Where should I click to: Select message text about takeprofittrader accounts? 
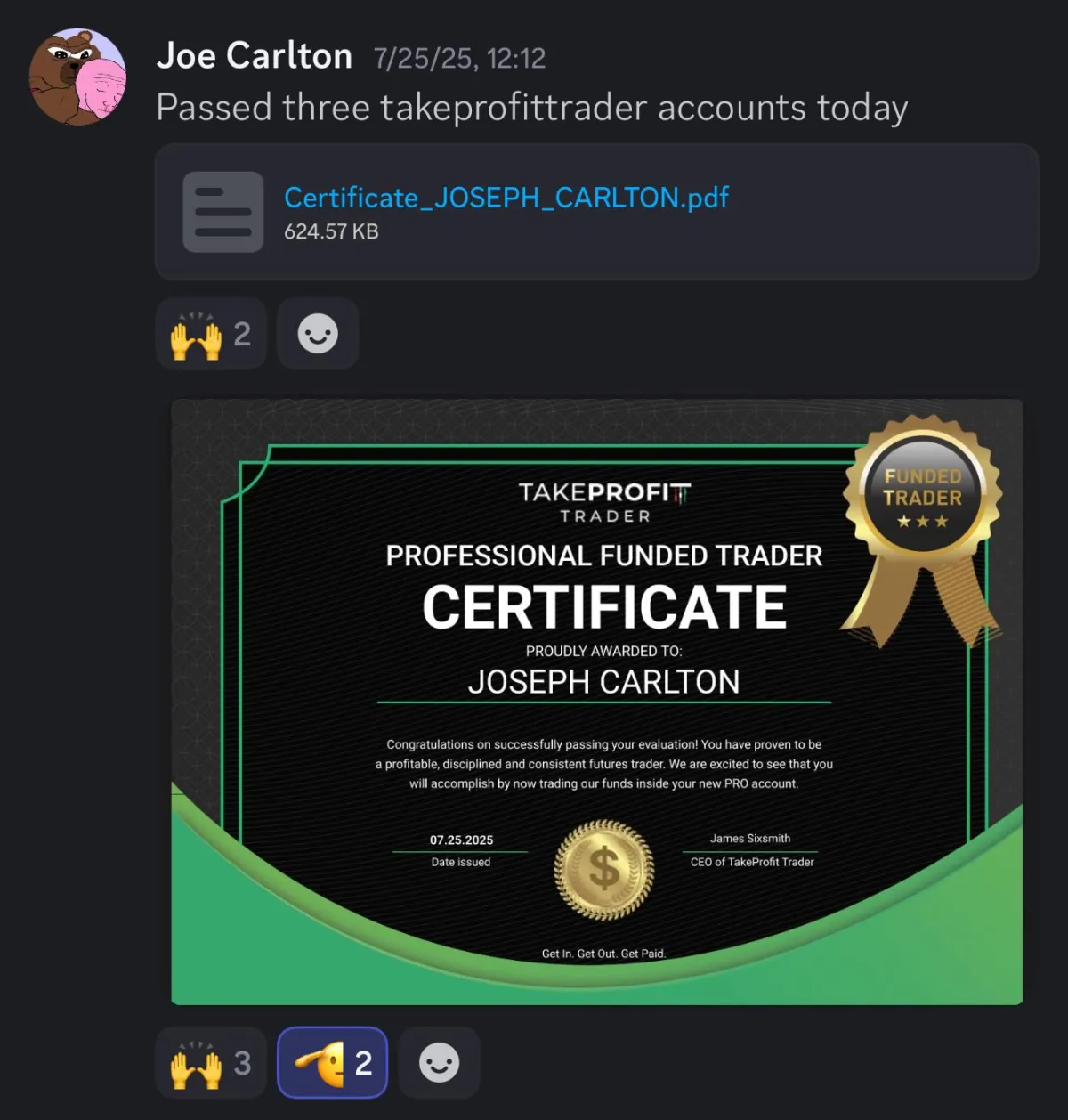click(532, 108)
